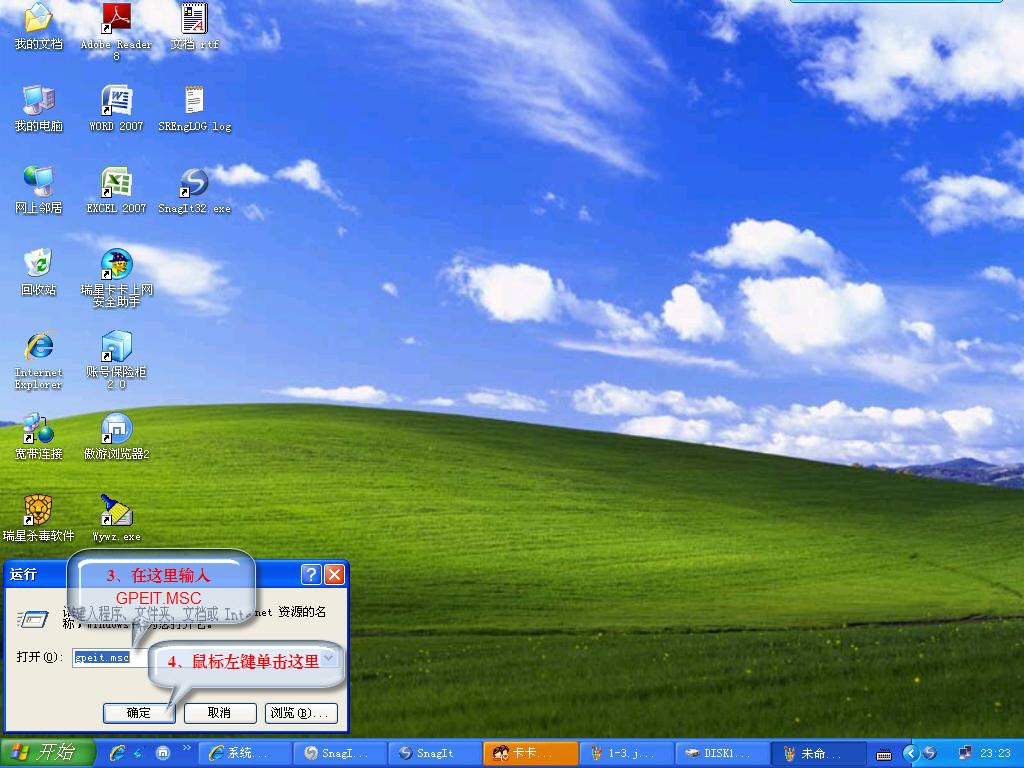Image resolution: width=1024 pixels, height=768 pixels.
Task: Switch to DISK1... taskbar window
Action: point(722,753)
